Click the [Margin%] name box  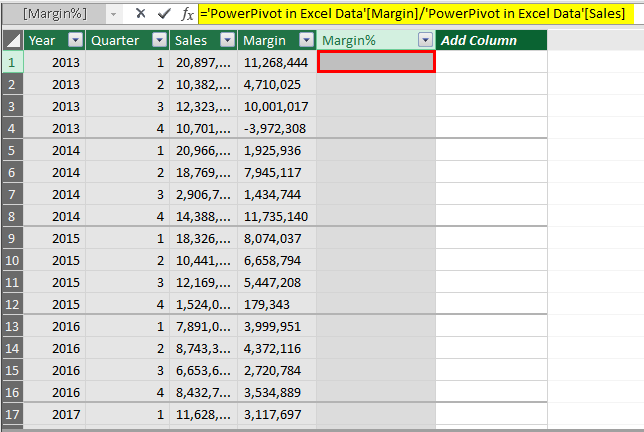pos(53,15)
